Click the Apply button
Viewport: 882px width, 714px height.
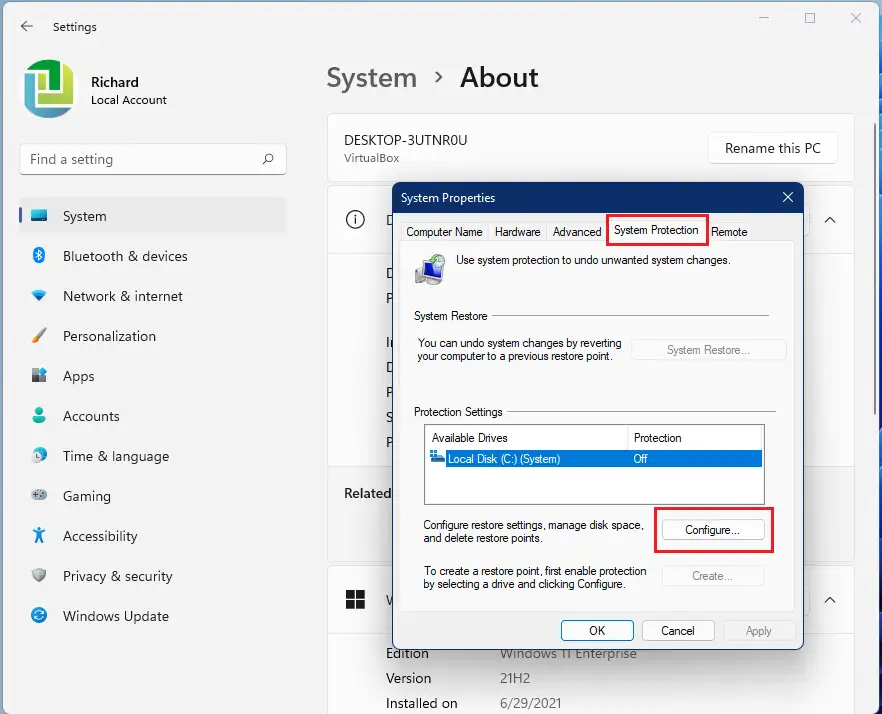759,631
